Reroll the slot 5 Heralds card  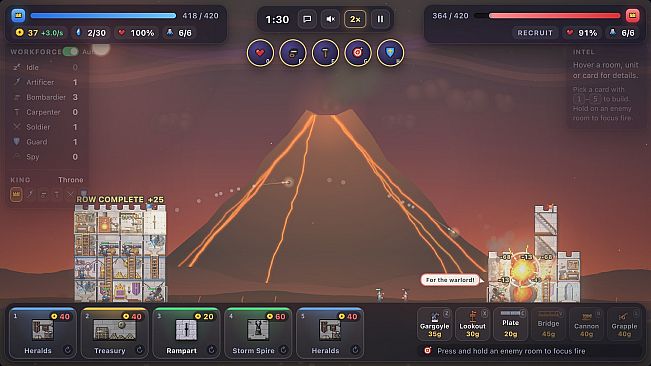coord(355,350)
